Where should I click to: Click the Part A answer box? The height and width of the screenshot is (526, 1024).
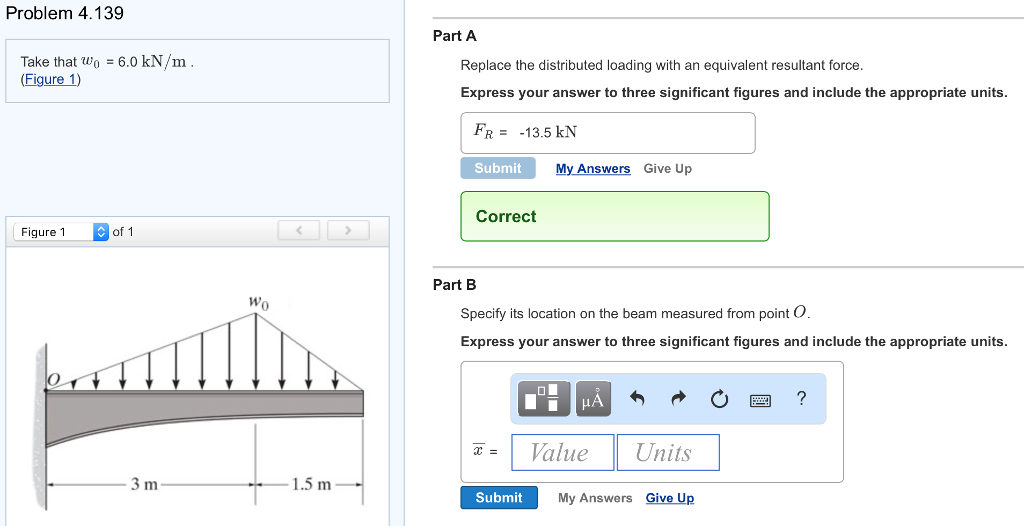point(608,133)
